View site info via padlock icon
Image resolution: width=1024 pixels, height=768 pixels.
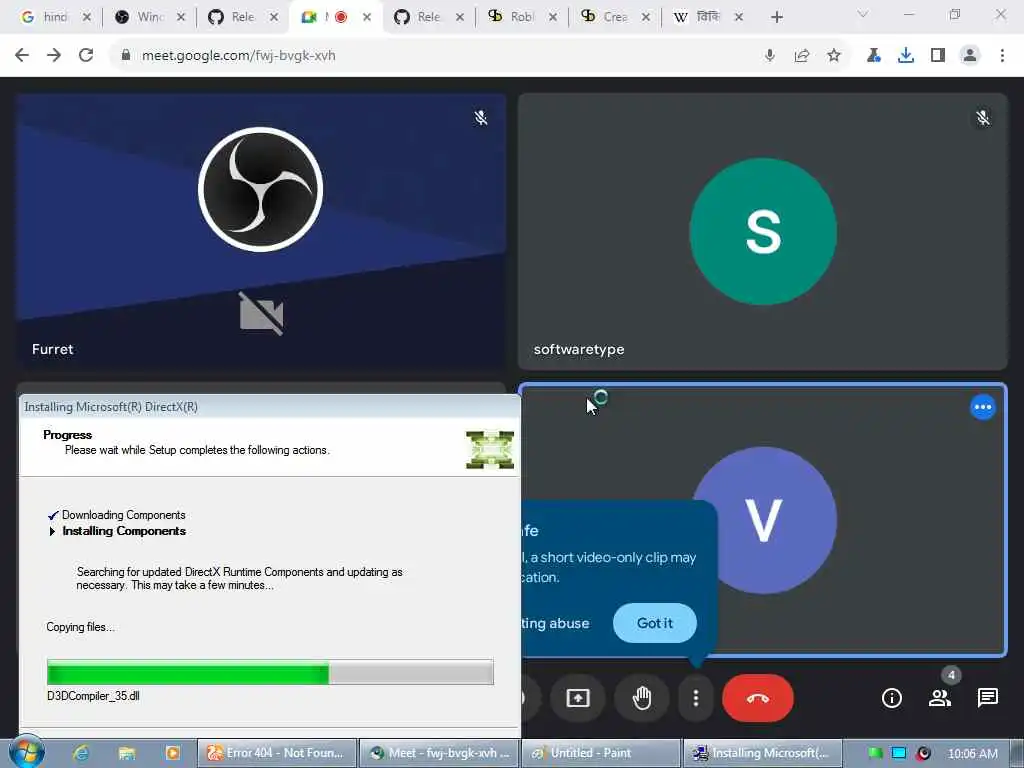[x=126, y=56]
